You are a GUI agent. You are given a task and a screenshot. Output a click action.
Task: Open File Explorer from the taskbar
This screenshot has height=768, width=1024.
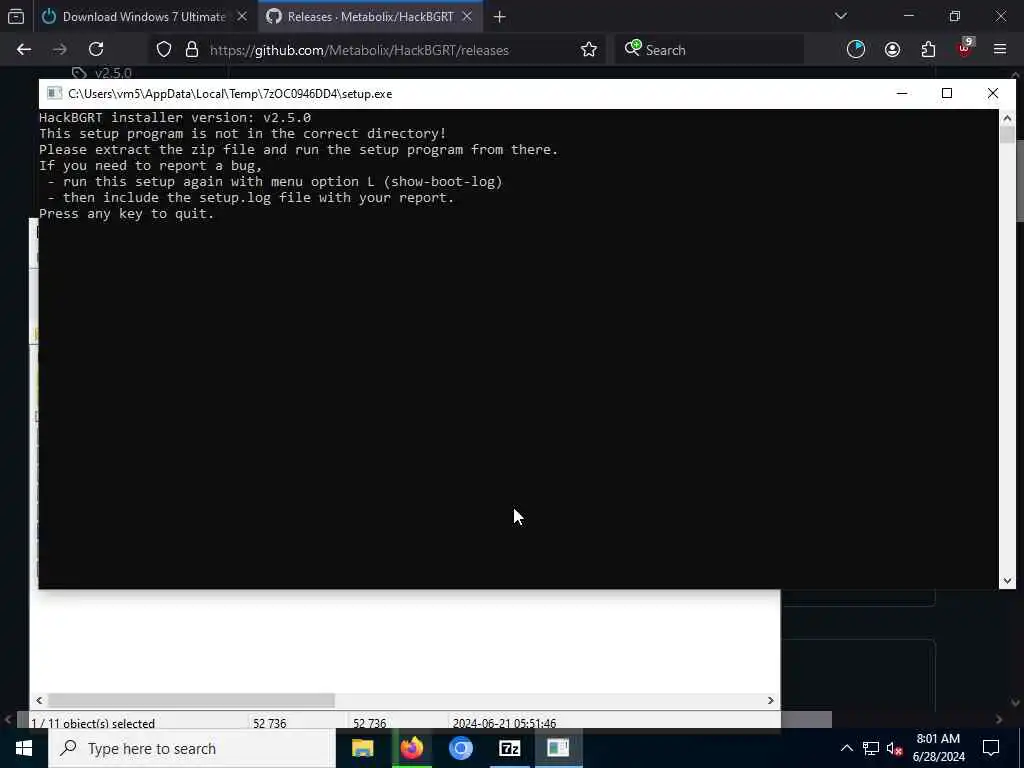(362, 748)
